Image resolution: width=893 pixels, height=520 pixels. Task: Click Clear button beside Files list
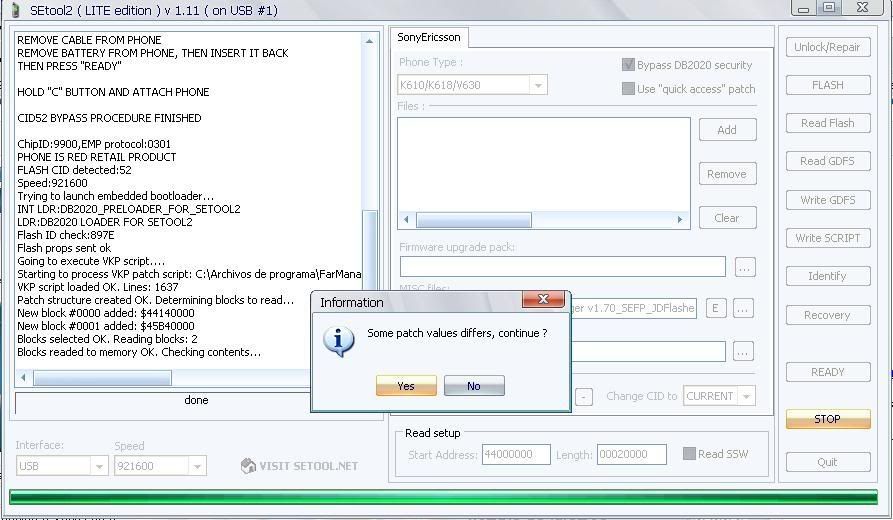727,218
